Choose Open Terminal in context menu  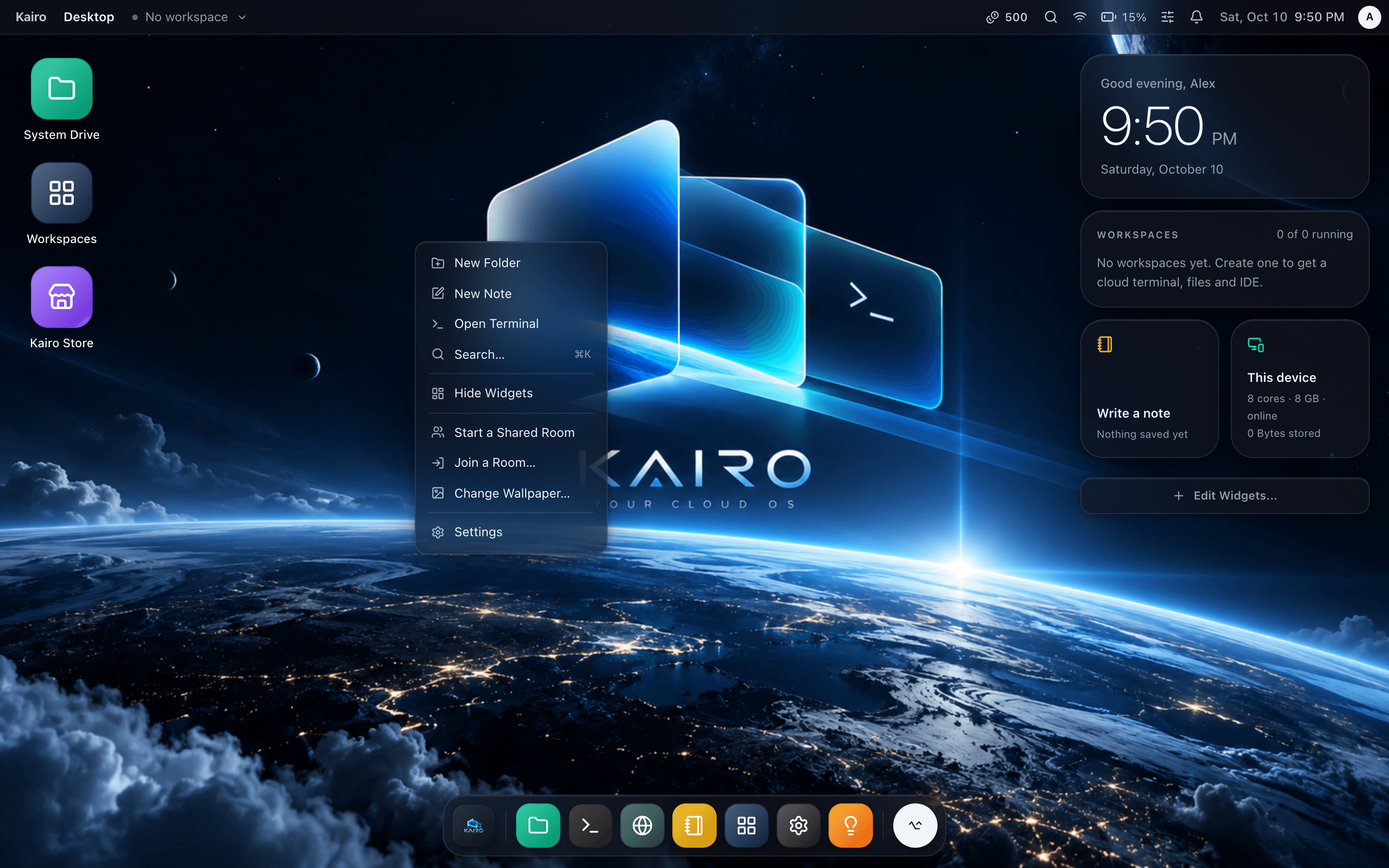coord(511,324)
